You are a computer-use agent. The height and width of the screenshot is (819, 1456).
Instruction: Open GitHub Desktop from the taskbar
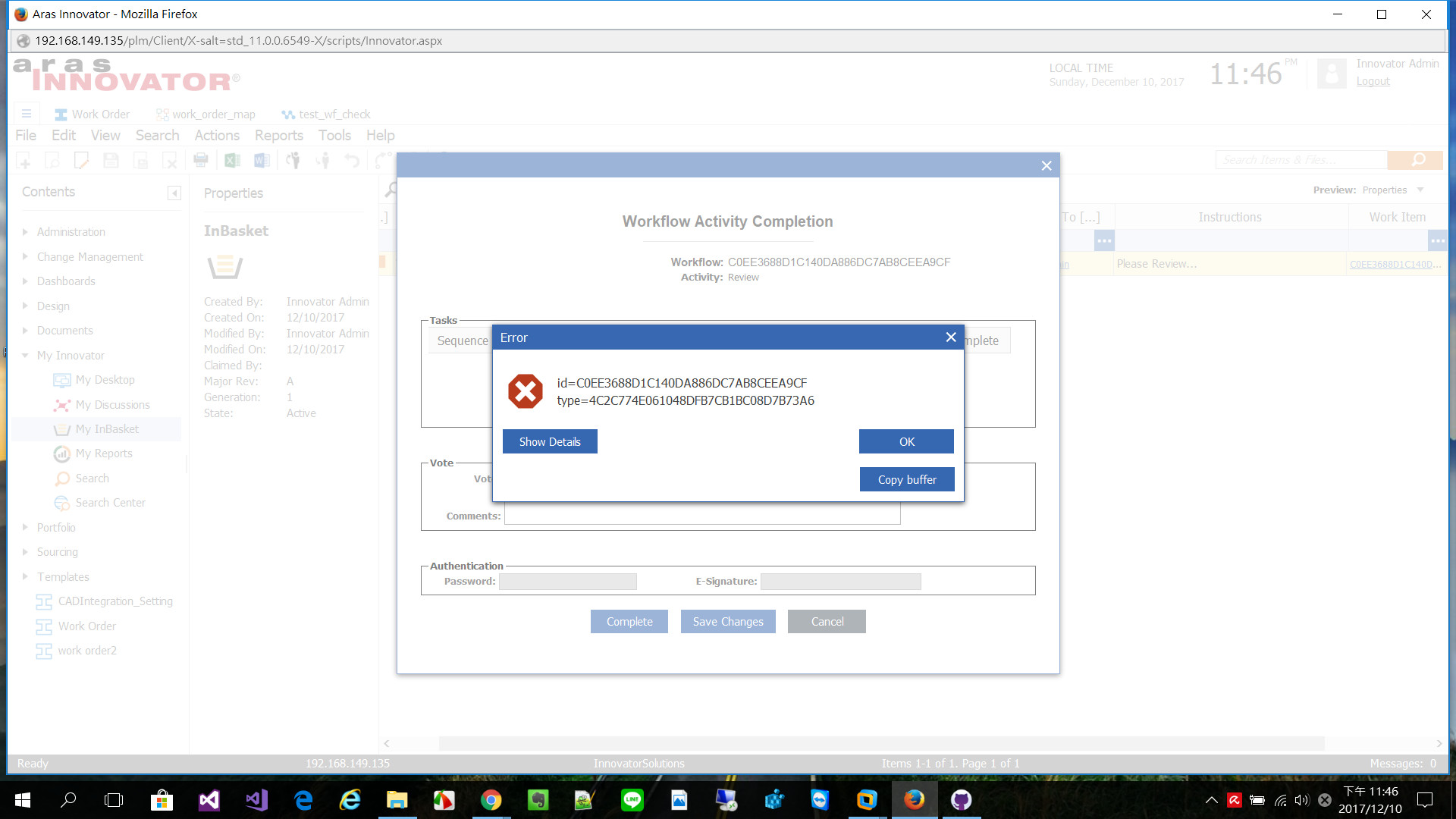pos(961,799)
